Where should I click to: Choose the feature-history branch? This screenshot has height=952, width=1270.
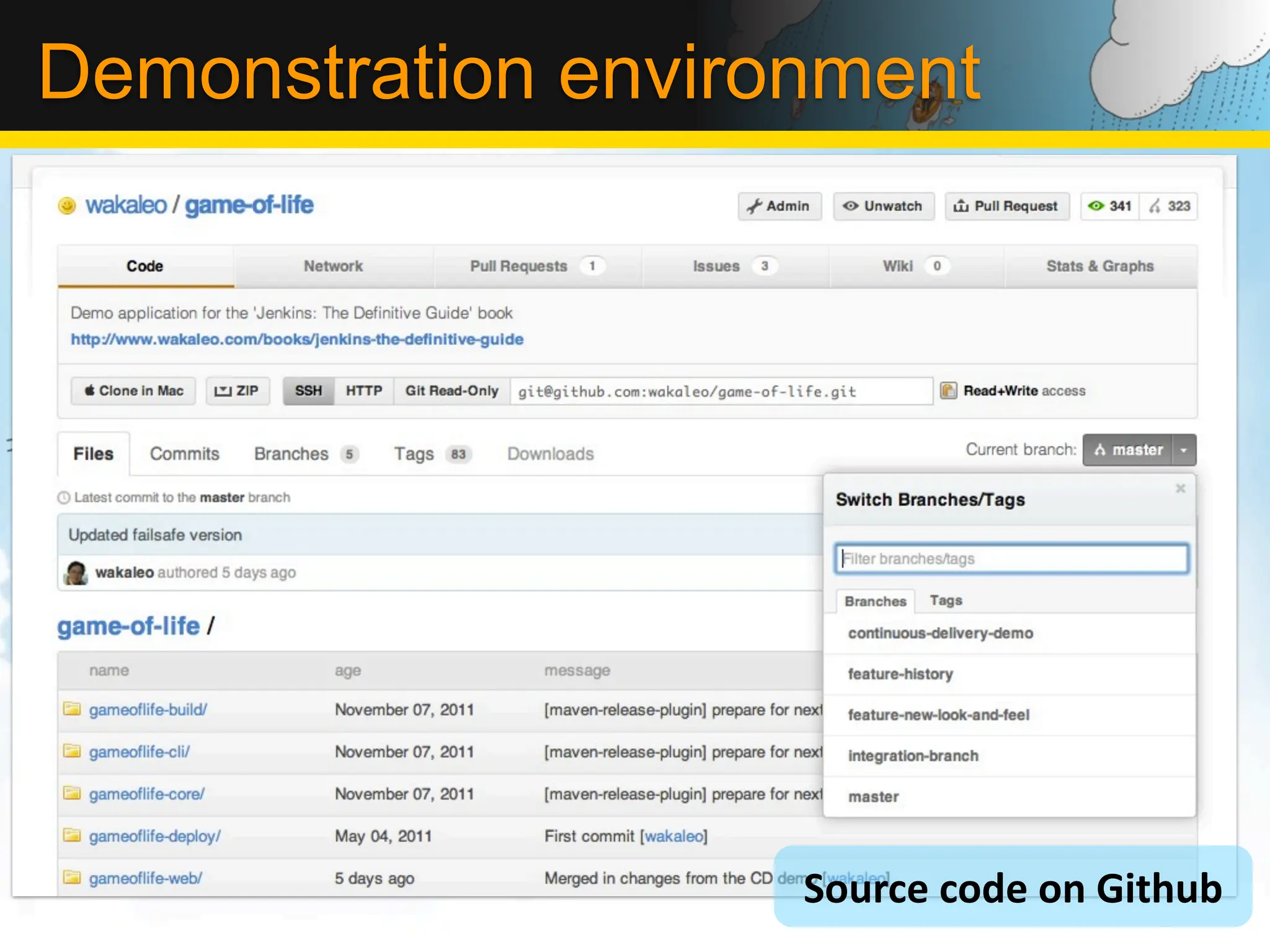[x=1010, y=674]
